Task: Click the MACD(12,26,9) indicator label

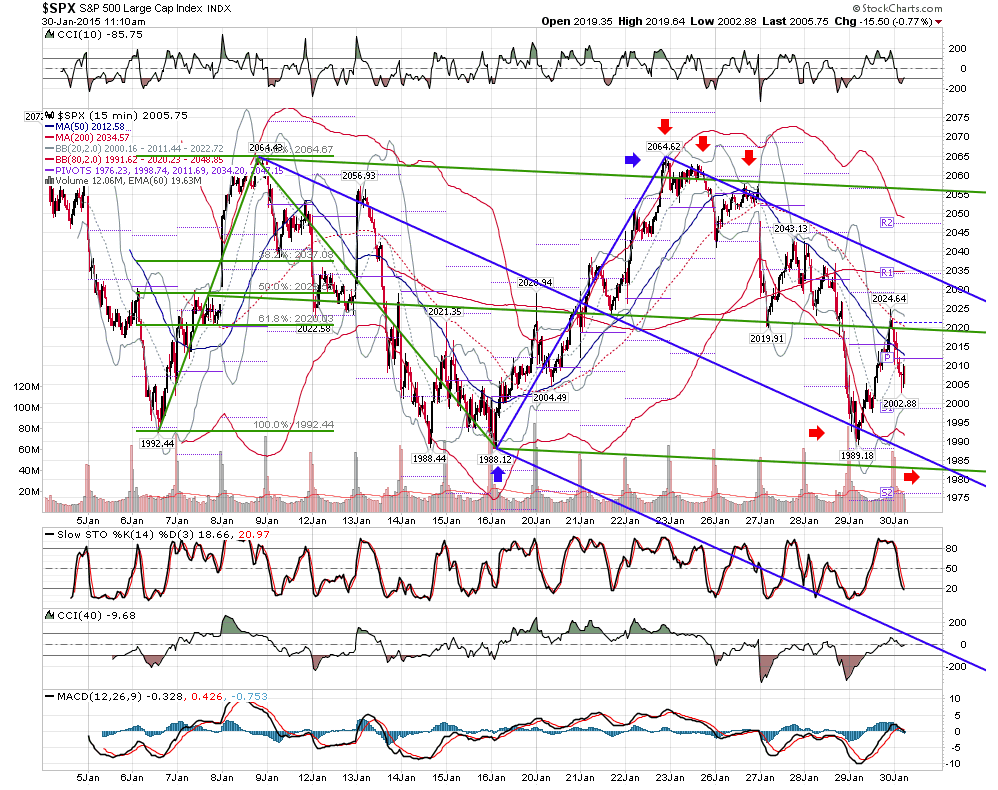Action: pyautogui.click(x=99, y=696)
